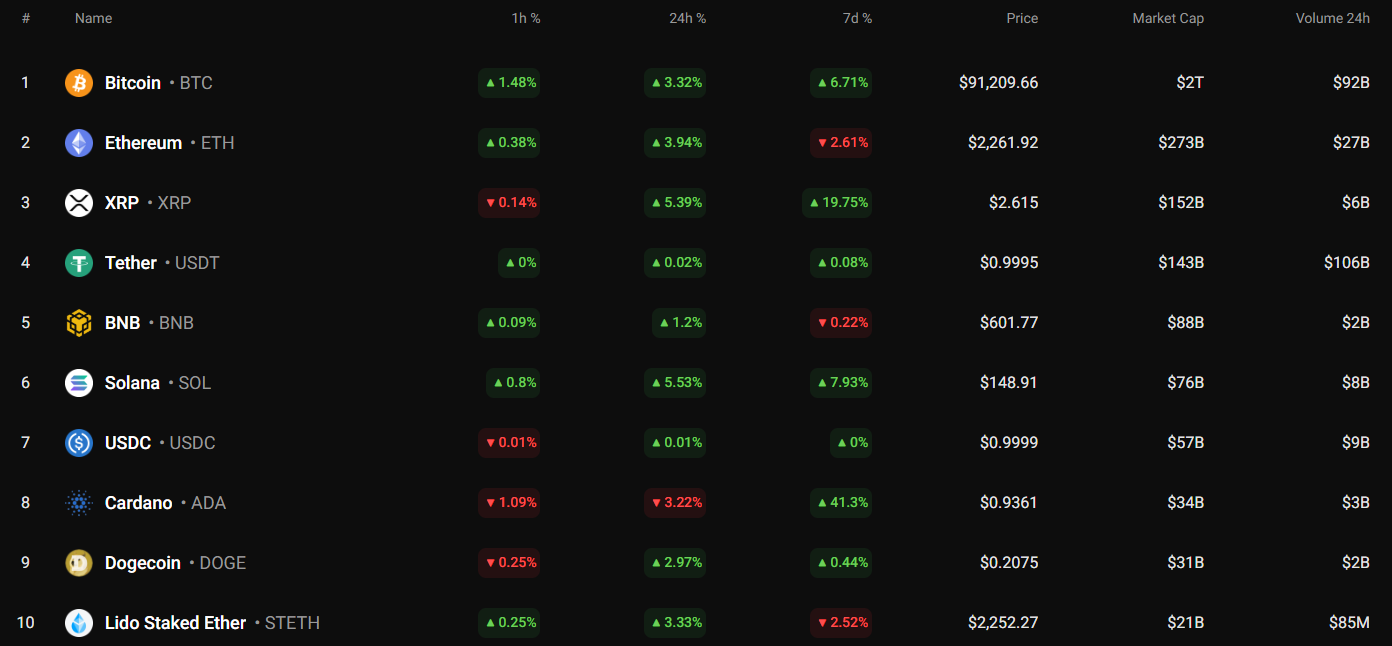Screen dimensions: 1392x646
Task: Click the Bitcoin coin logo icon
Action: [x=79, y=83]
